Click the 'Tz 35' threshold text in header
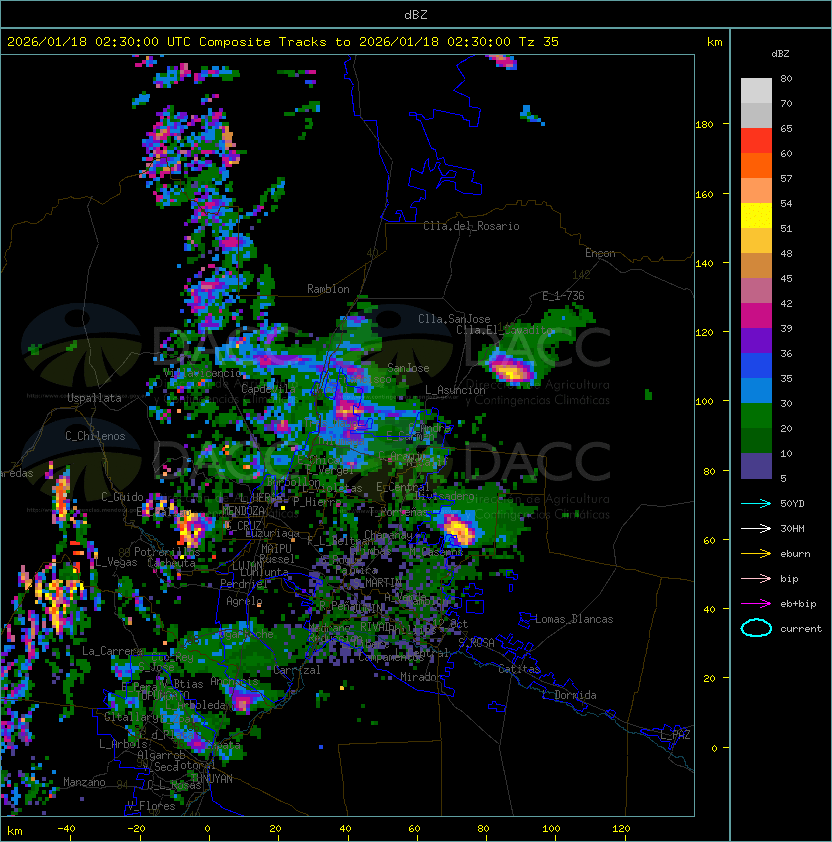 [x=539, y=42]
